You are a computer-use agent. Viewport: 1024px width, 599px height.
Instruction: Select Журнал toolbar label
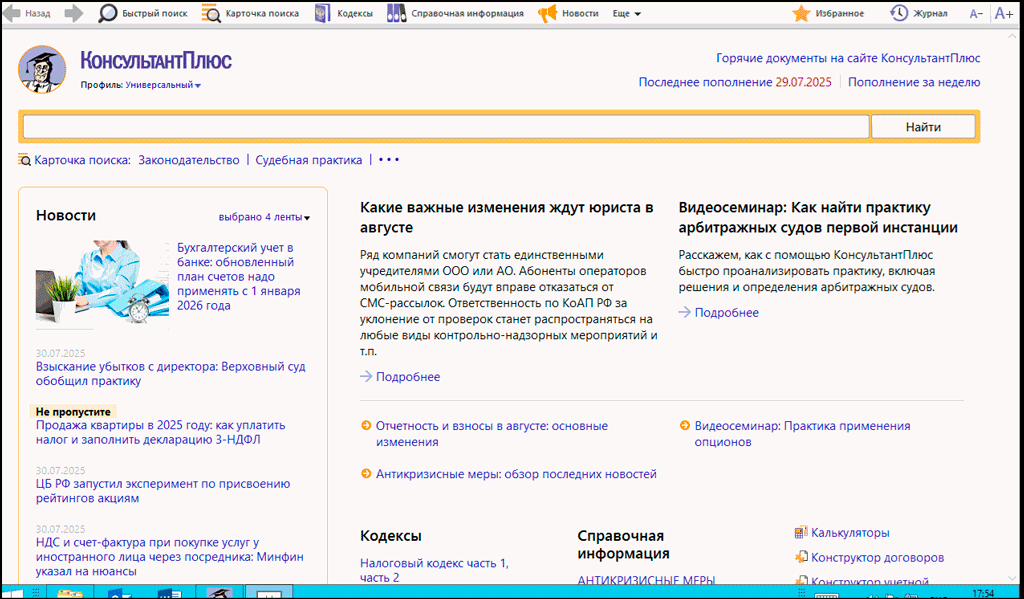tap(930, 14)
